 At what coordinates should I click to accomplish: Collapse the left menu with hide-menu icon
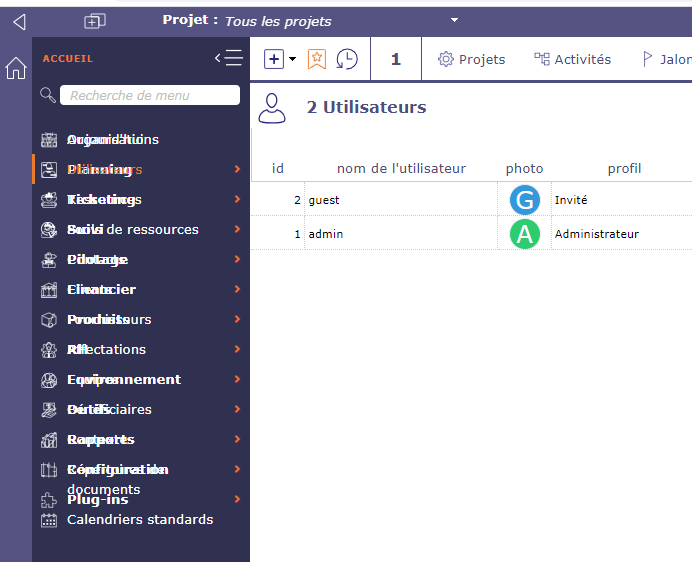(x=229, y=58)
